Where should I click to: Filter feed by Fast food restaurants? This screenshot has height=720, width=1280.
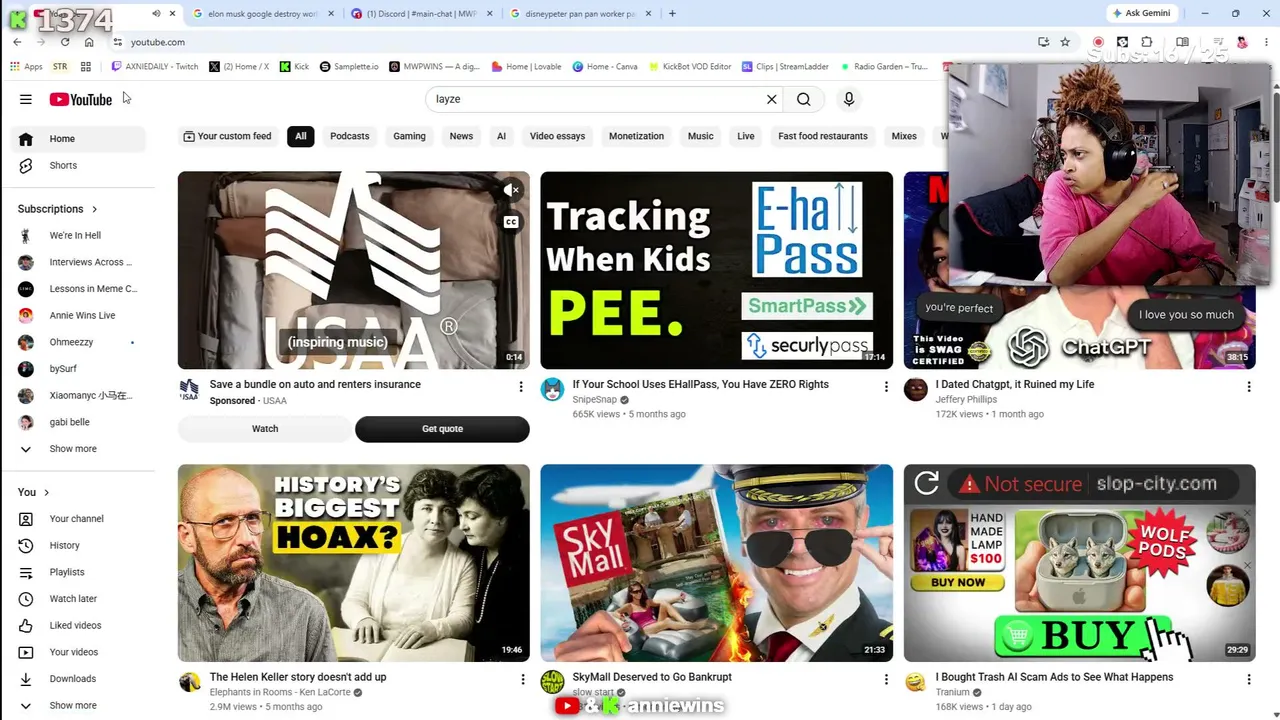point(823,136)
